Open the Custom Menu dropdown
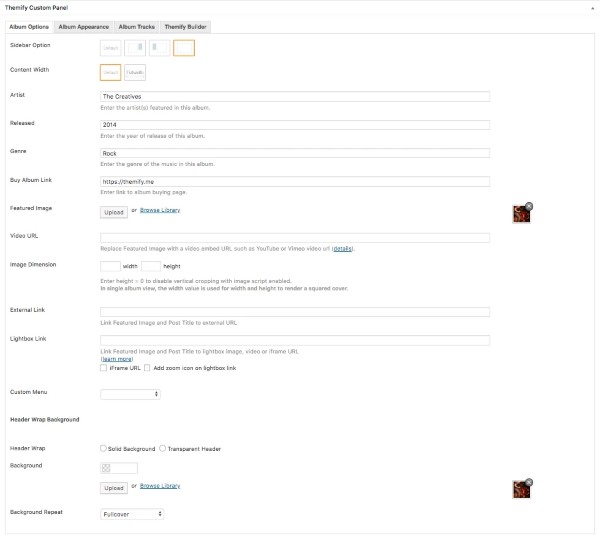600x541 pixels. click(x=130, y=394)
